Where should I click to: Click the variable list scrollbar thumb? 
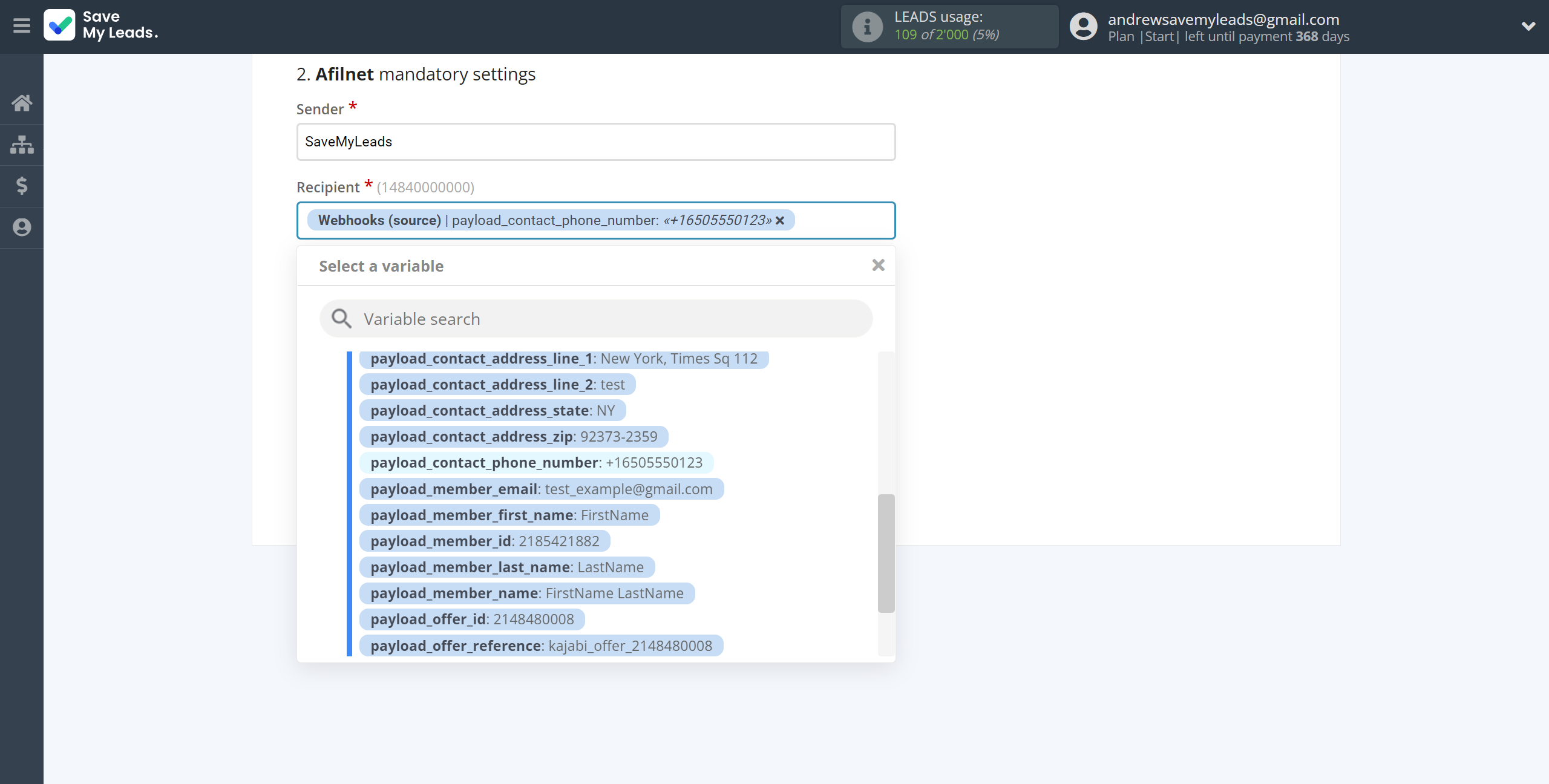(x=886, y=553)
